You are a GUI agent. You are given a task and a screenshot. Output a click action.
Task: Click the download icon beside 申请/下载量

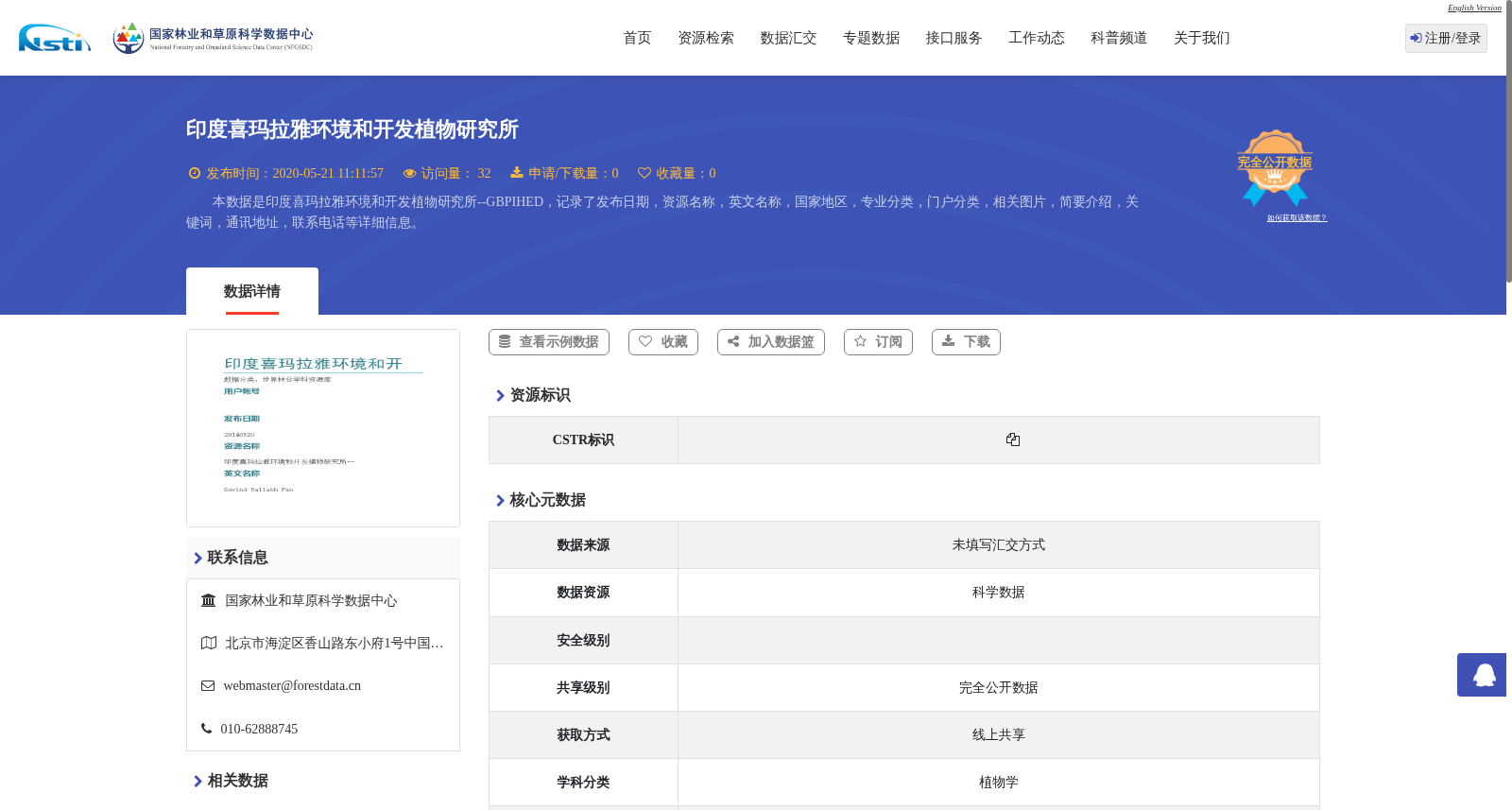click(517, 172)
